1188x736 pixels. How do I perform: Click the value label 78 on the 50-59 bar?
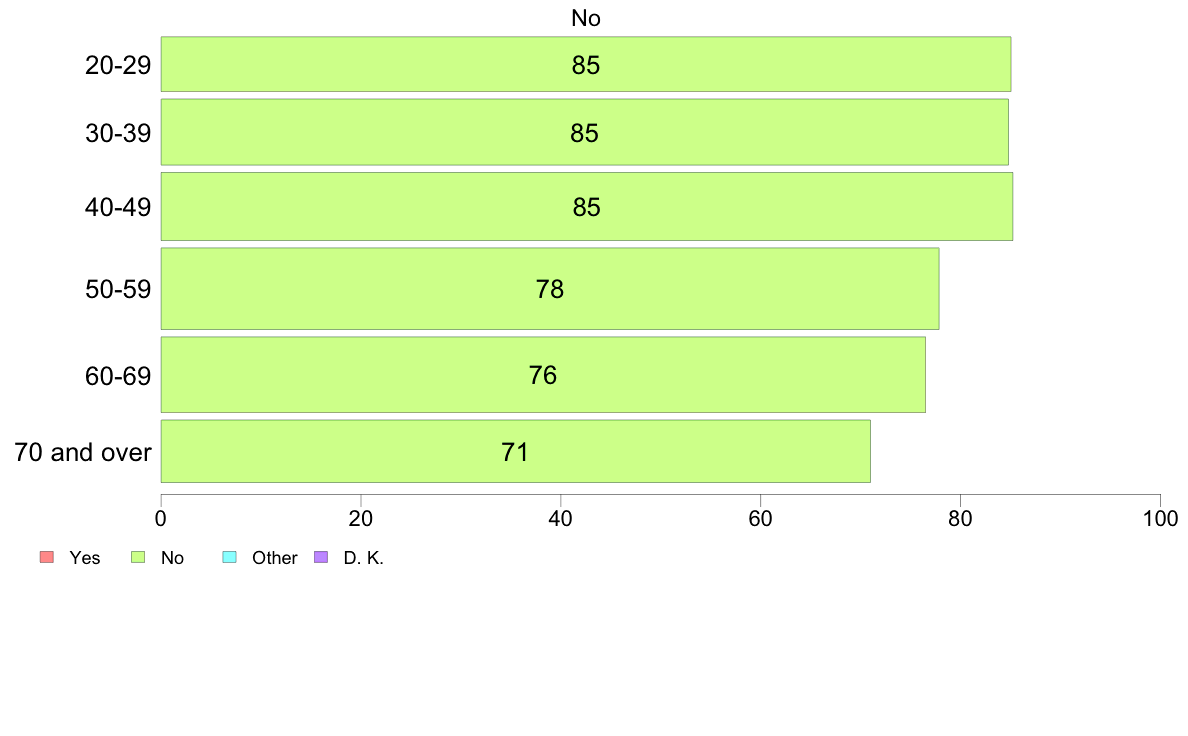click(x=550, y=290)
